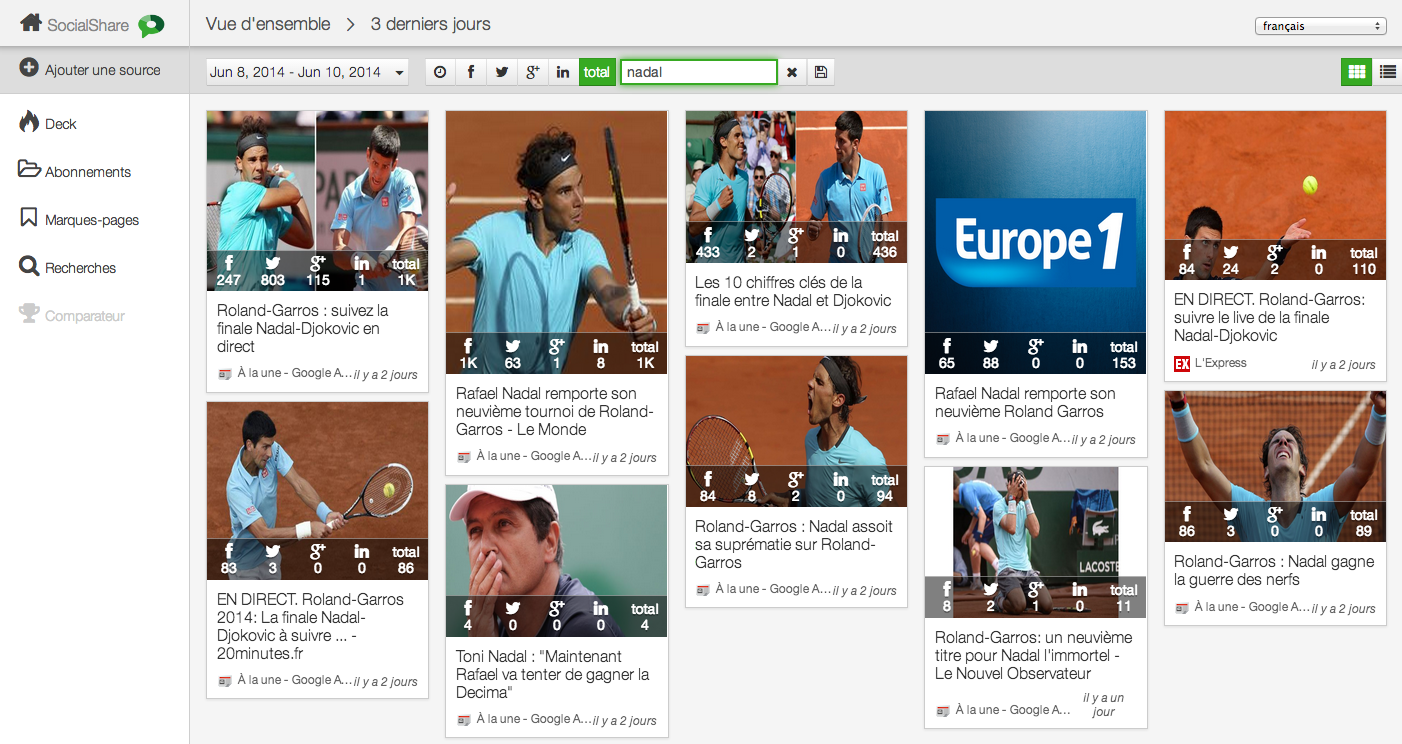Click the thumbnail of Nadal kneeling near the Lacoste sign
Viewport: 1402px width, 744px height.
click(1035, 541)
